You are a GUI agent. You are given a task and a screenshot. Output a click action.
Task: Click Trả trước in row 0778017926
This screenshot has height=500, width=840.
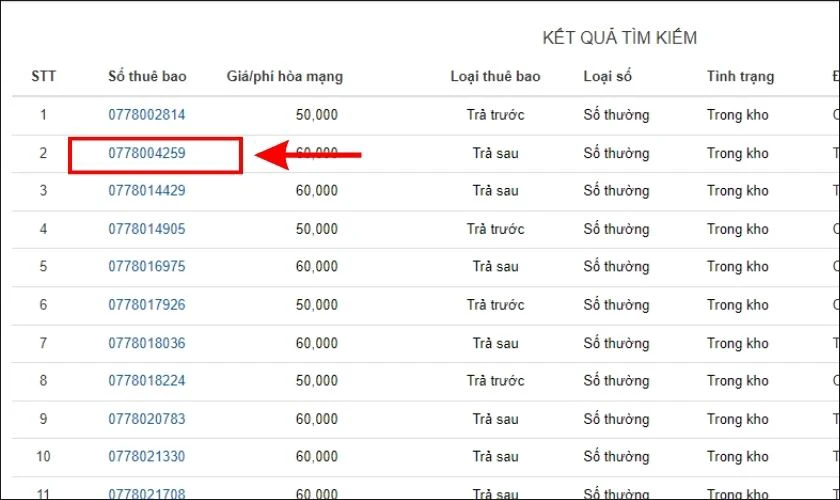click(496, 304)
